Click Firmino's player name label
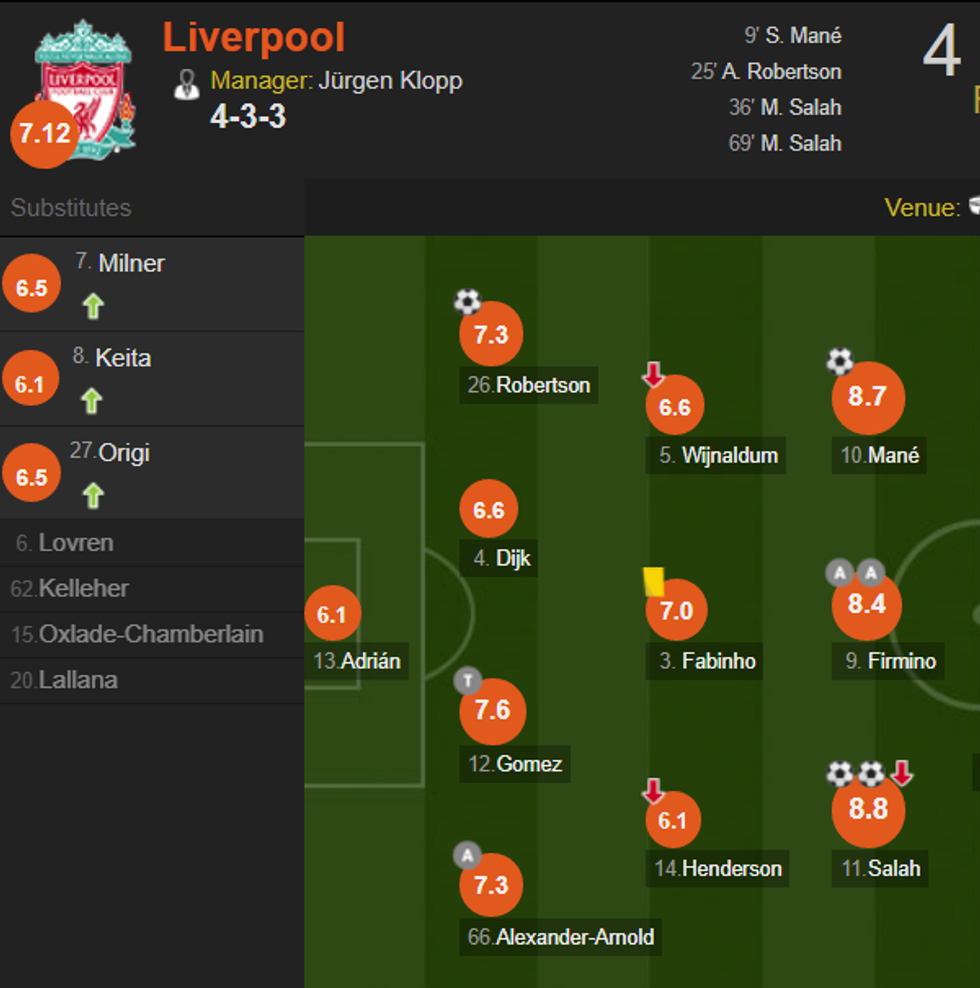Viewport: 980px width, 988px height. (x=903, y=661)
